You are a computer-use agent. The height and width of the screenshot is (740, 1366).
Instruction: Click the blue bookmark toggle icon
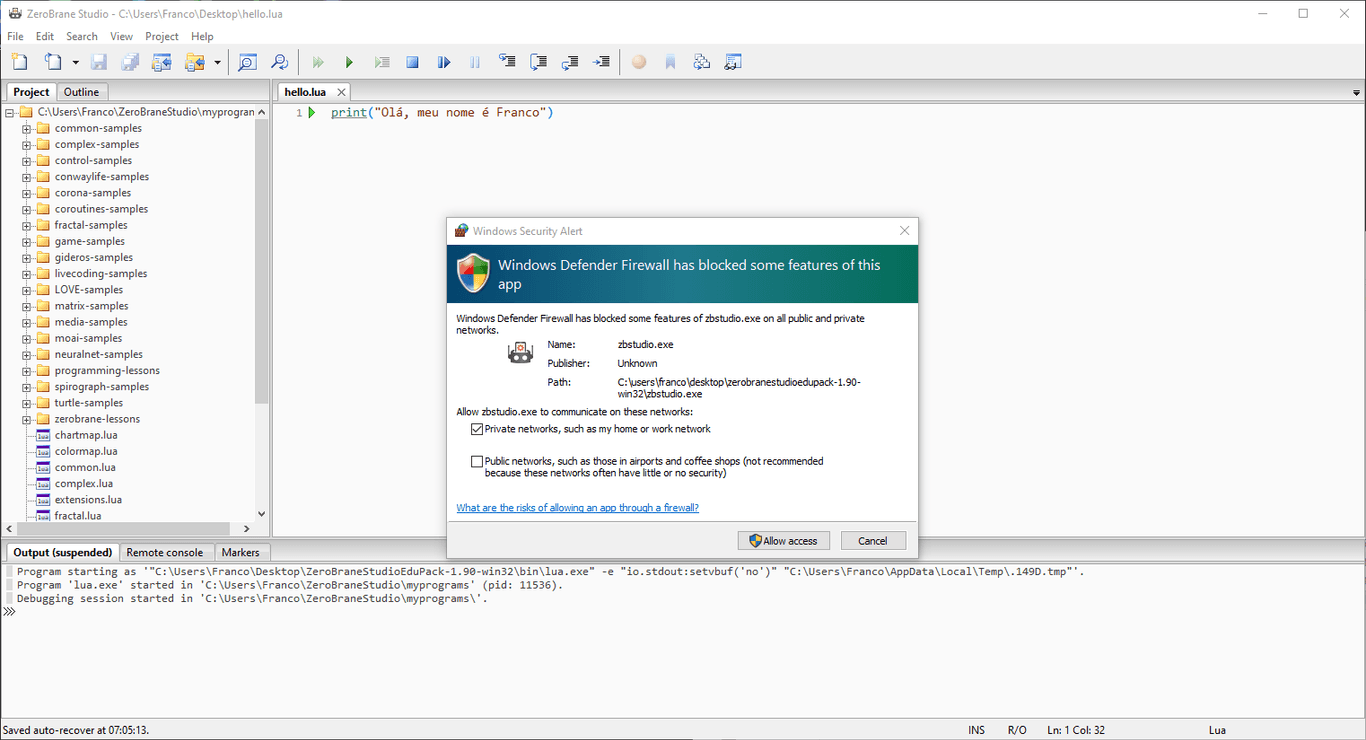pyautogui.click(x=670, y=61)
